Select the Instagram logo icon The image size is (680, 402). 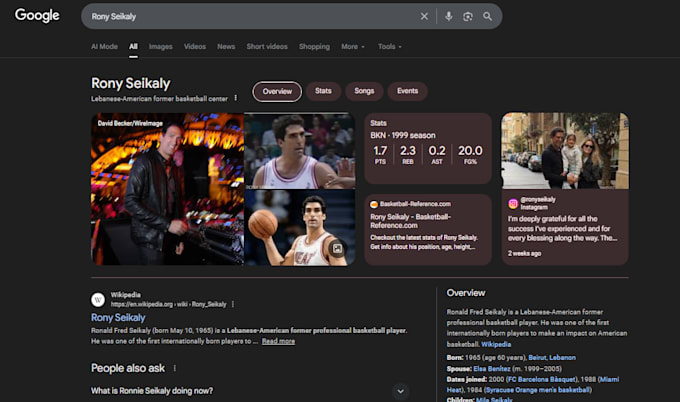[x=513, y=203]
